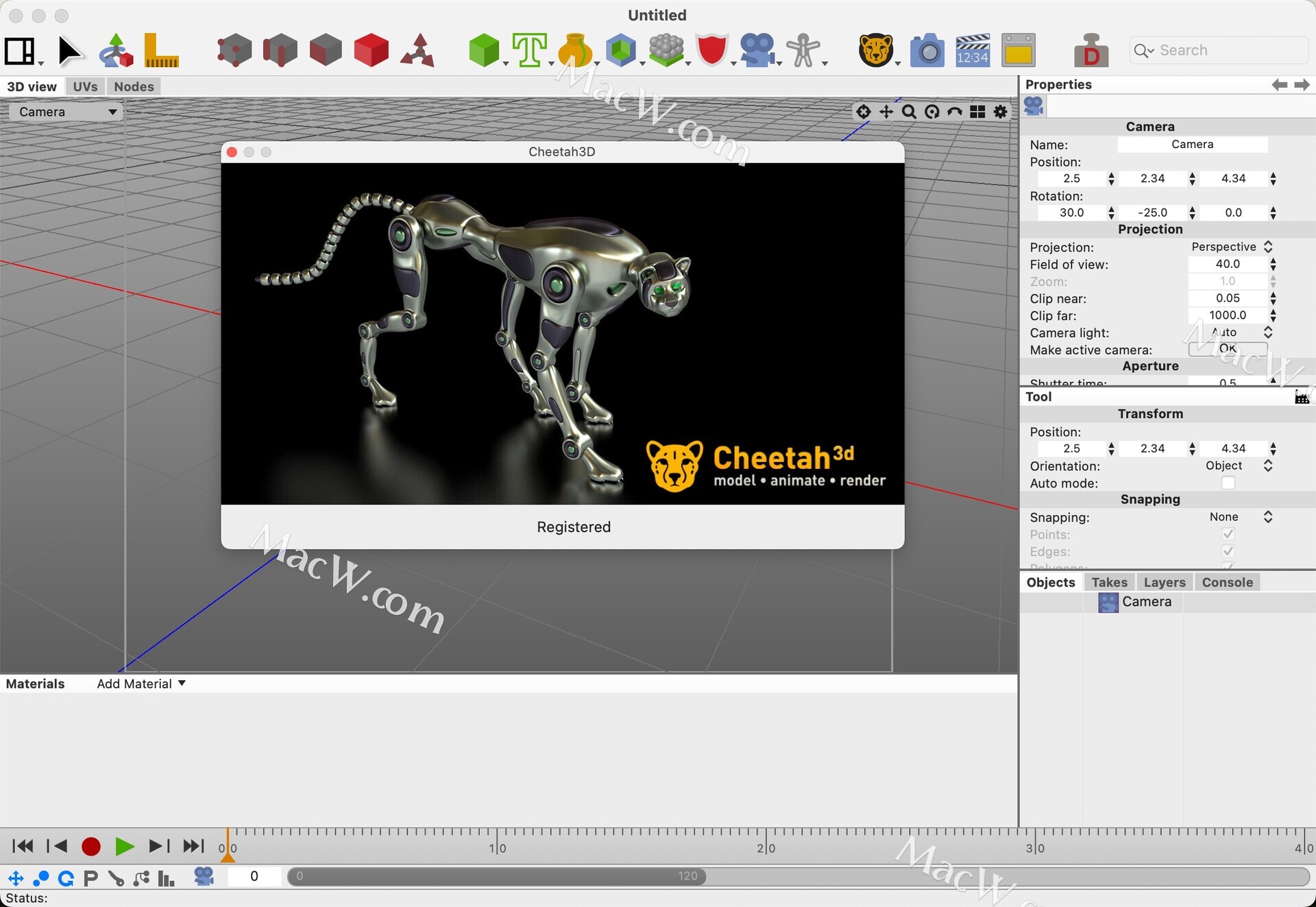Click the current frame number field
Screen dimensions: 1316x907
coord(254,876)
